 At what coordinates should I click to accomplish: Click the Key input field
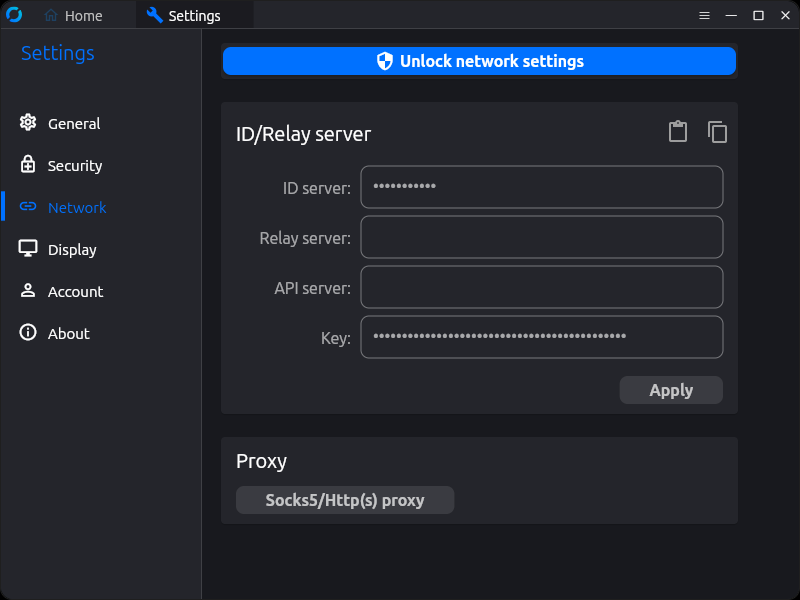point(541,337)
